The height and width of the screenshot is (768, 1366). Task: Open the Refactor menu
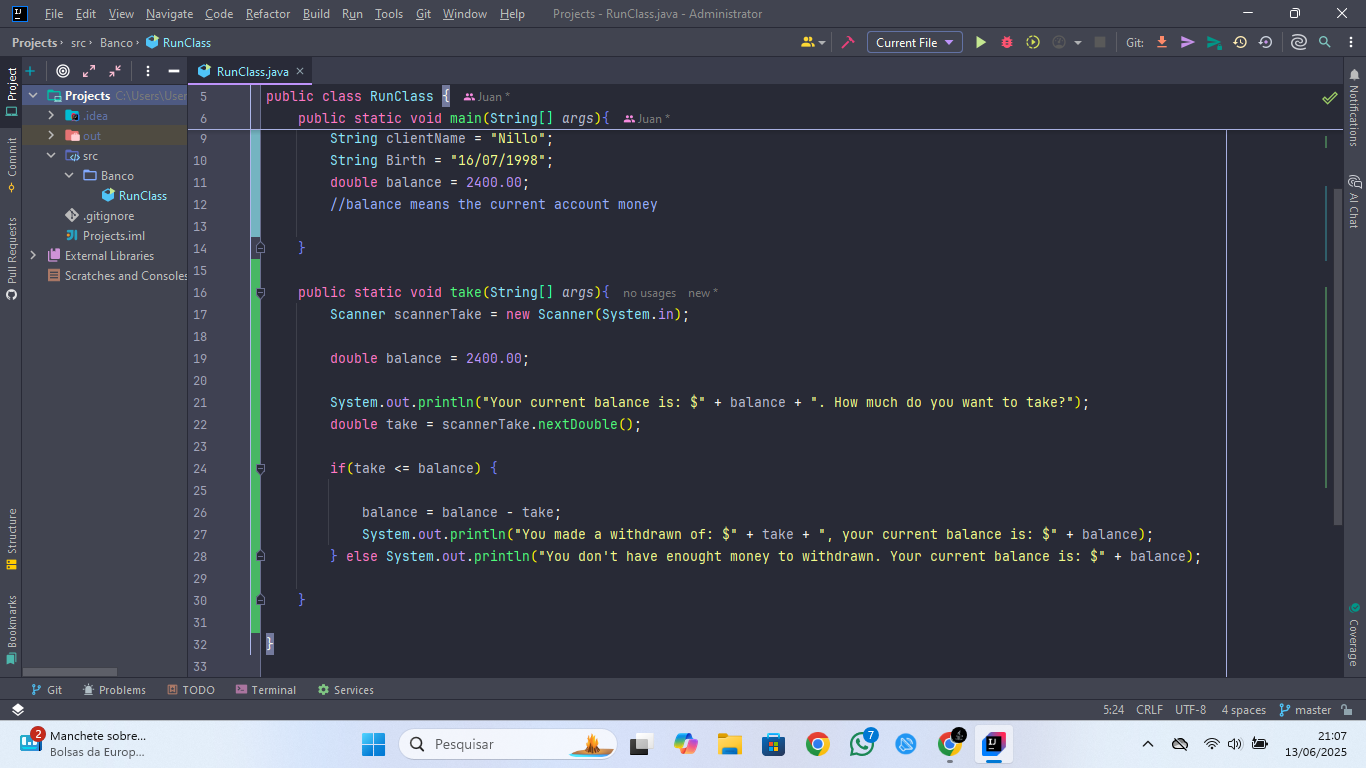[x=267, y=14]
